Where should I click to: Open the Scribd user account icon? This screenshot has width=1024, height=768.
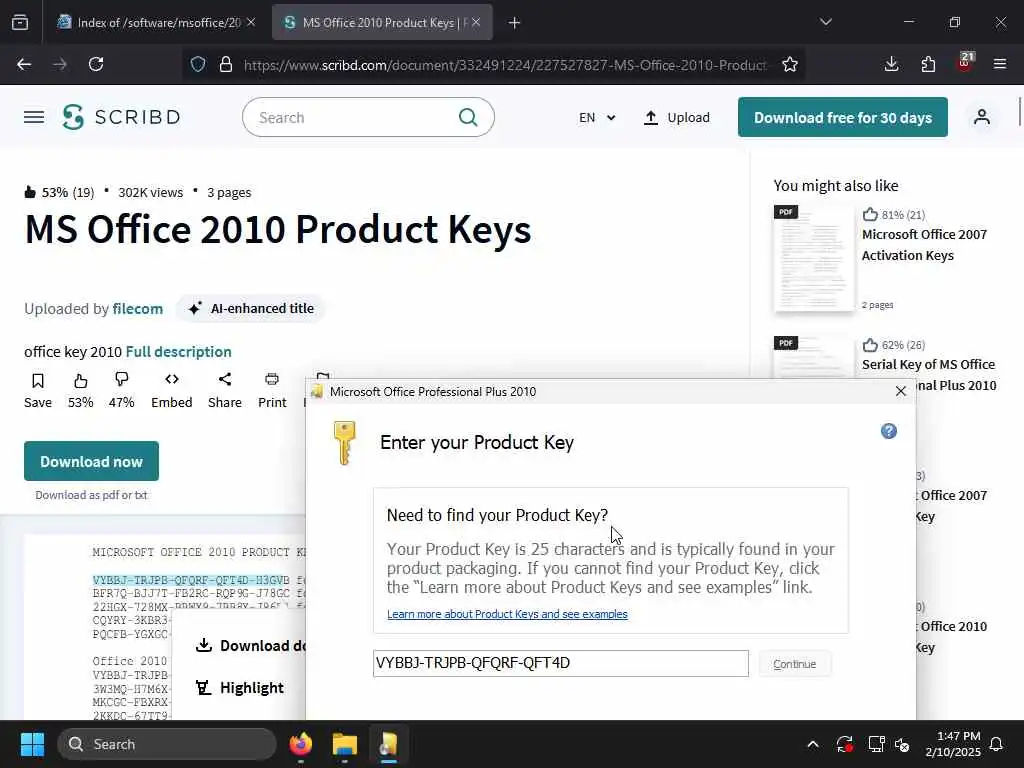point(982,118)
